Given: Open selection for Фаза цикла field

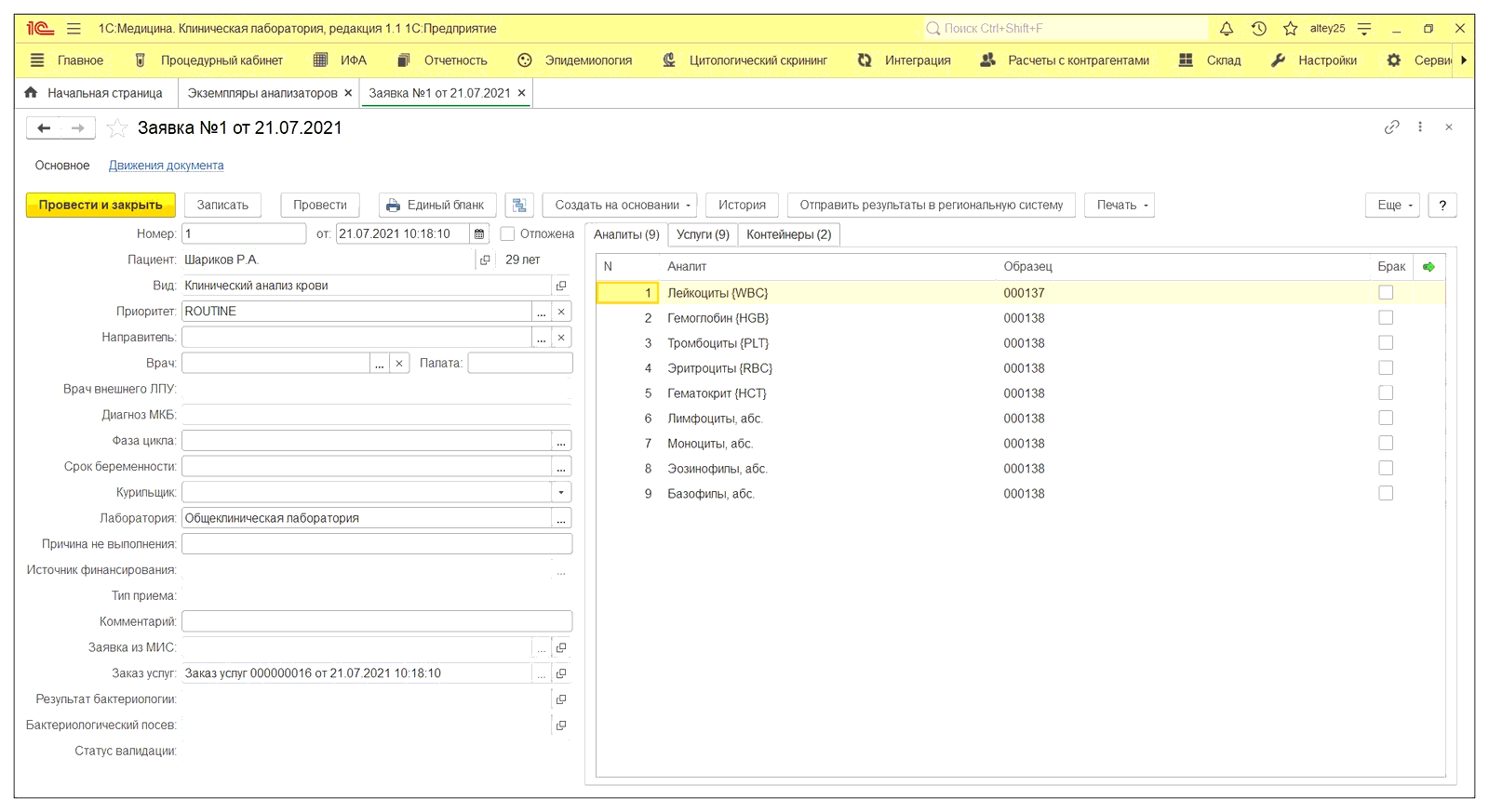Looking at the screenshot, I should pyautogui.click(x=561, y=441).
